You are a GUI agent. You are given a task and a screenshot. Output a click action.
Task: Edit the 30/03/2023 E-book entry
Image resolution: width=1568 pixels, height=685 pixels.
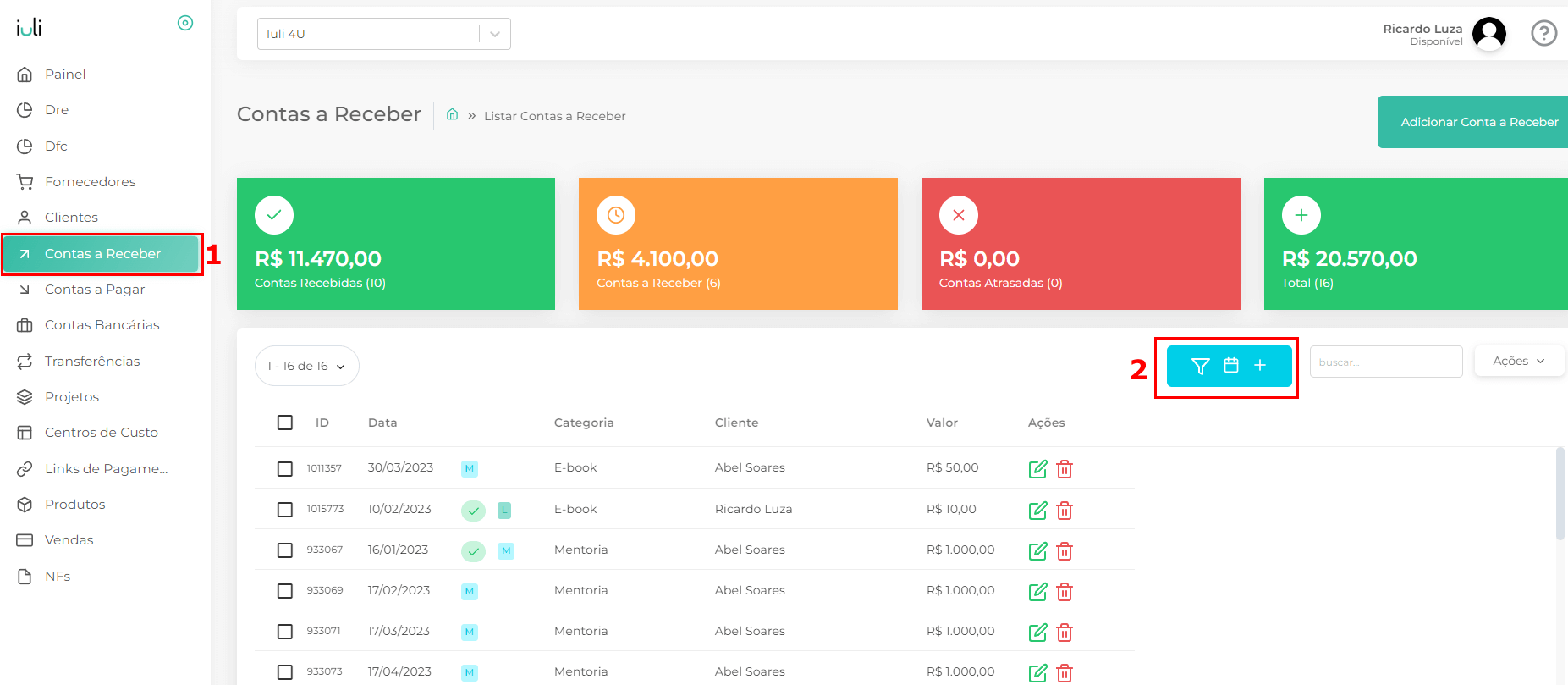tap(1037, 469)
